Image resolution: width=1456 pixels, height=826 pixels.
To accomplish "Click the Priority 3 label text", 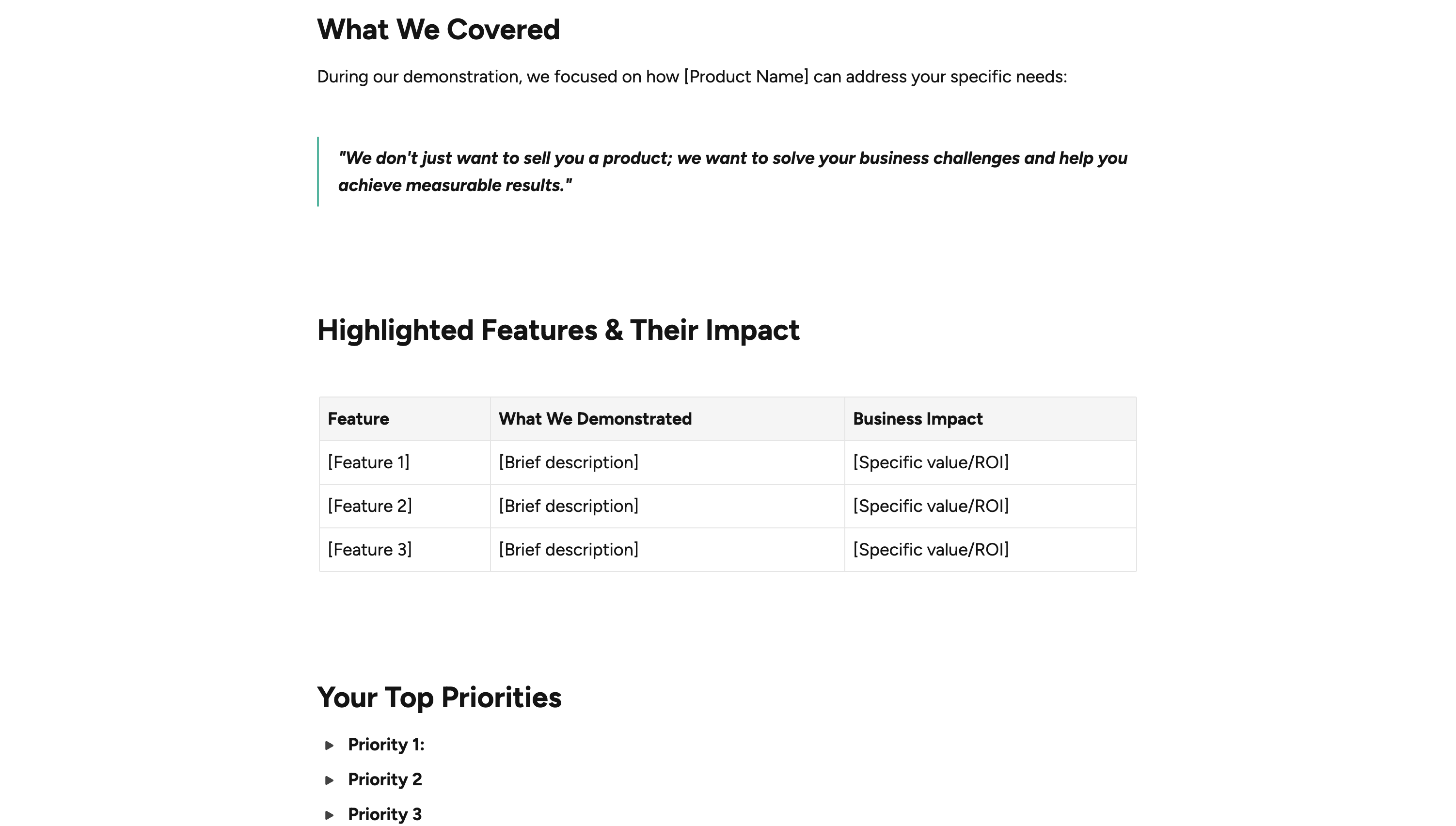I will pyautogui.click(x=385, y=815).
